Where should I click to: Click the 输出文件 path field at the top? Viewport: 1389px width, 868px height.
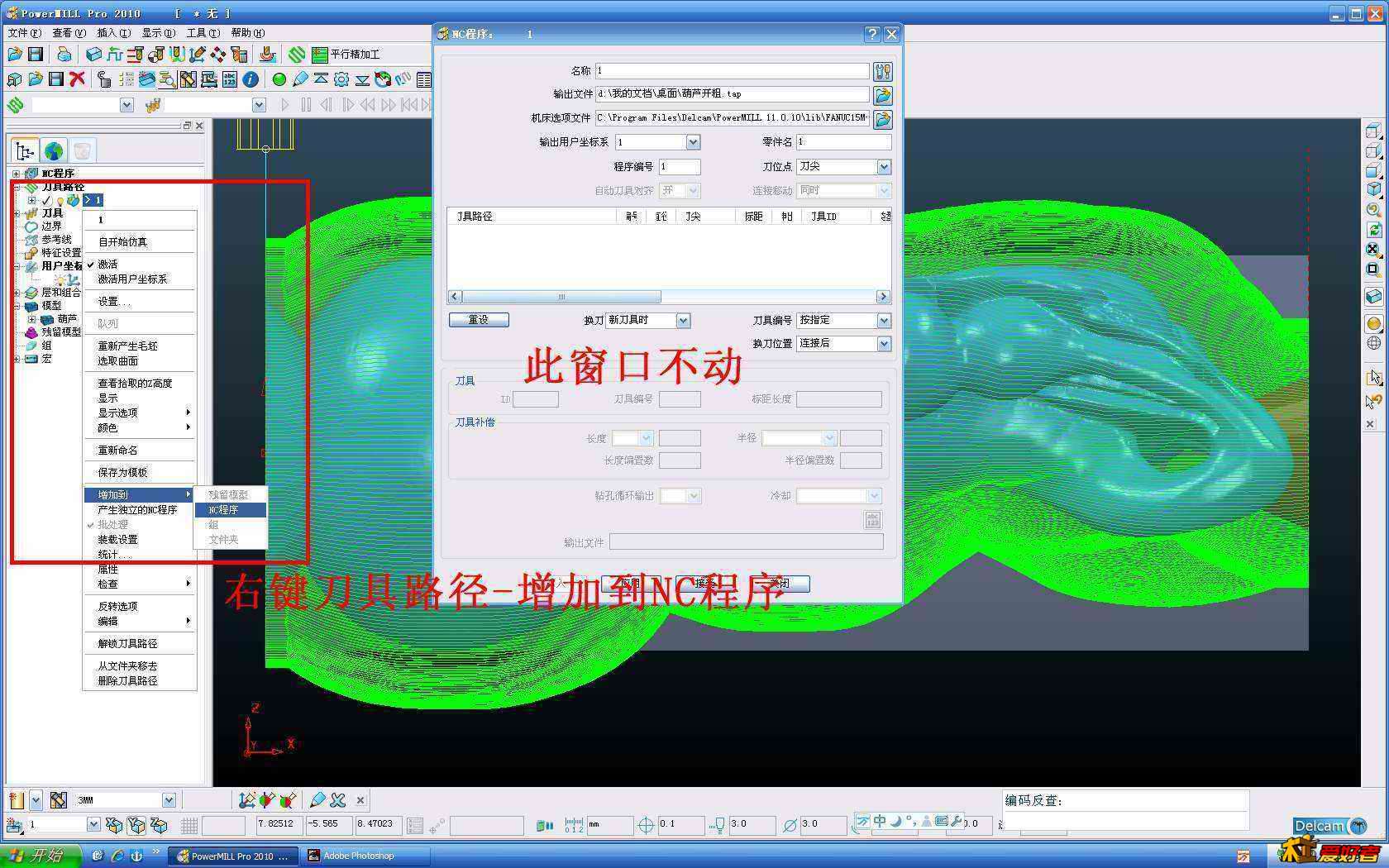click(x=733, y=94)
